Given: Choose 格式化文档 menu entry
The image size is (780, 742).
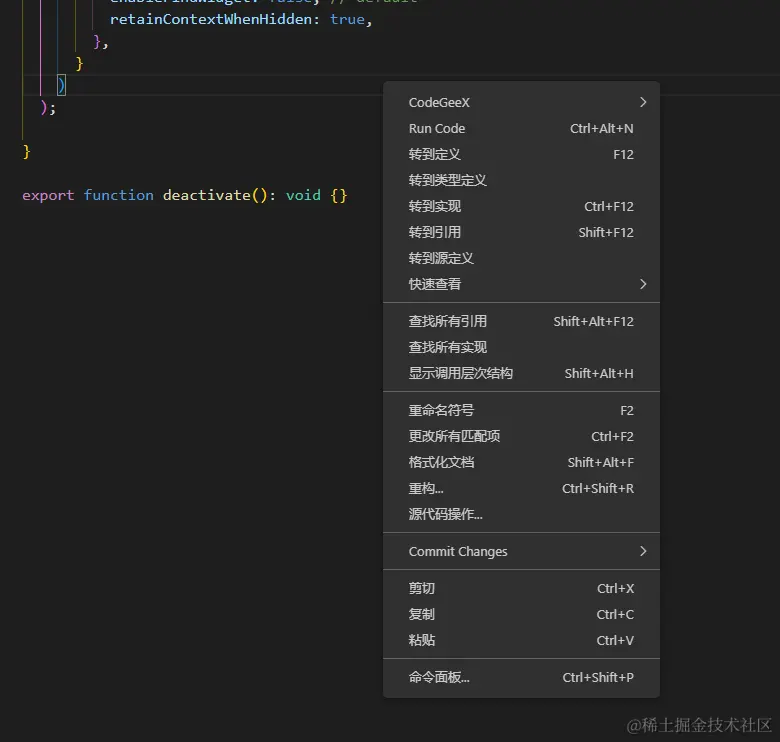Looking at the screenshot, I should pyautogui.click(x=521, y=463).
